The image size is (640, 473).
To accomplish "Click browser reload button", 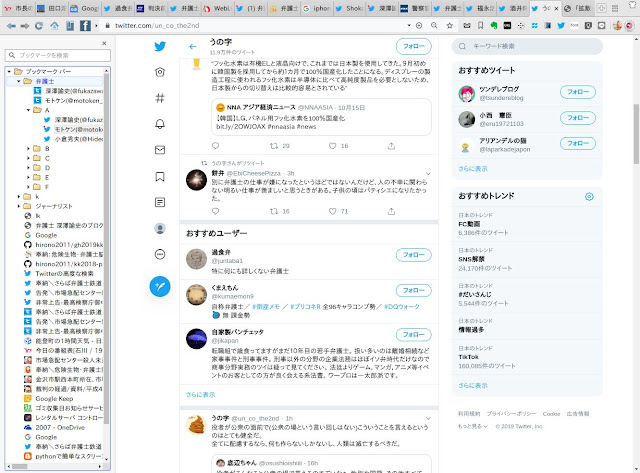I will [x=39, y=26].
